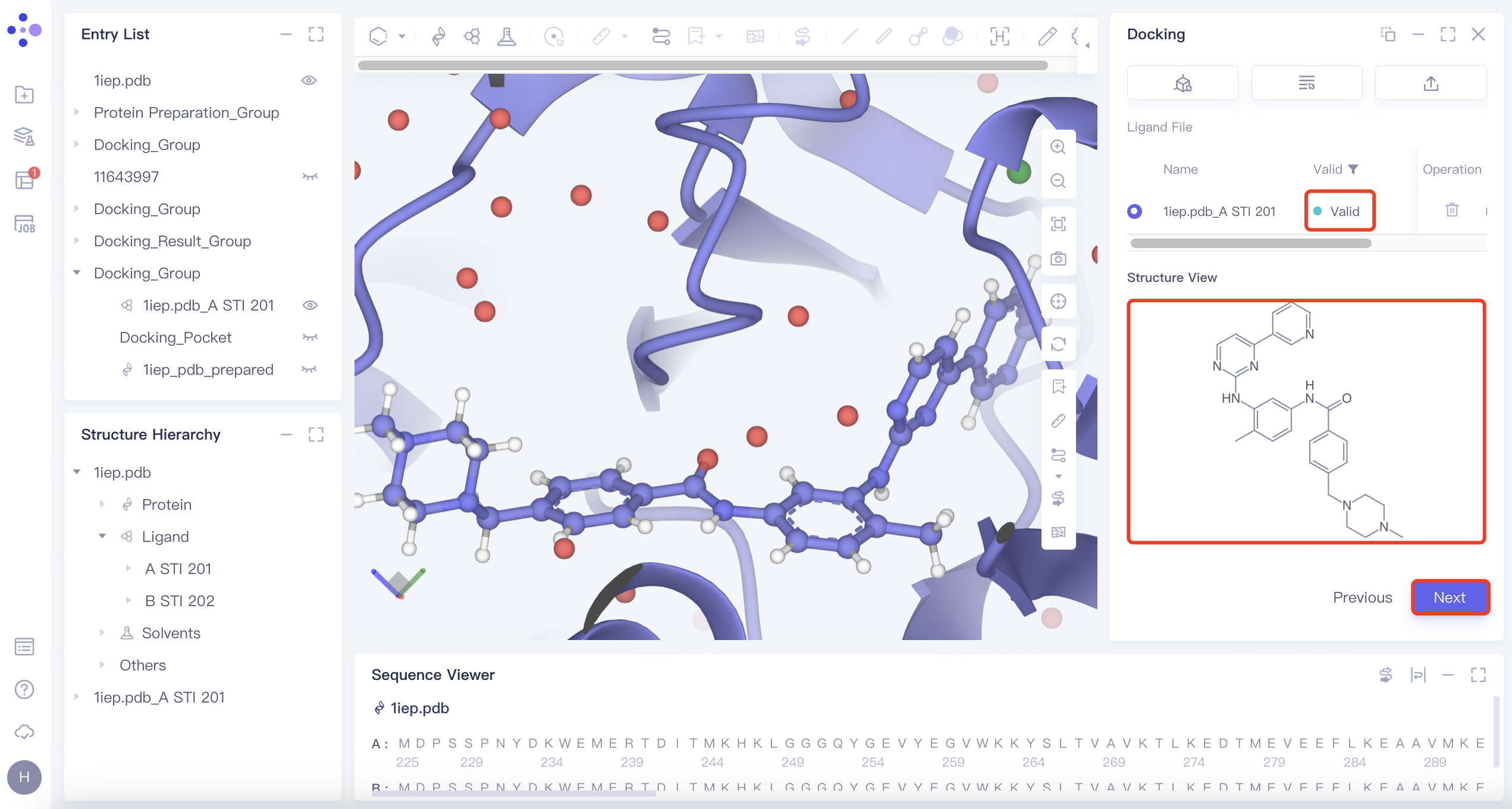Reset viewport orientation with the refresh icon
The image size is (1512, 809).
click(1058, 344)
